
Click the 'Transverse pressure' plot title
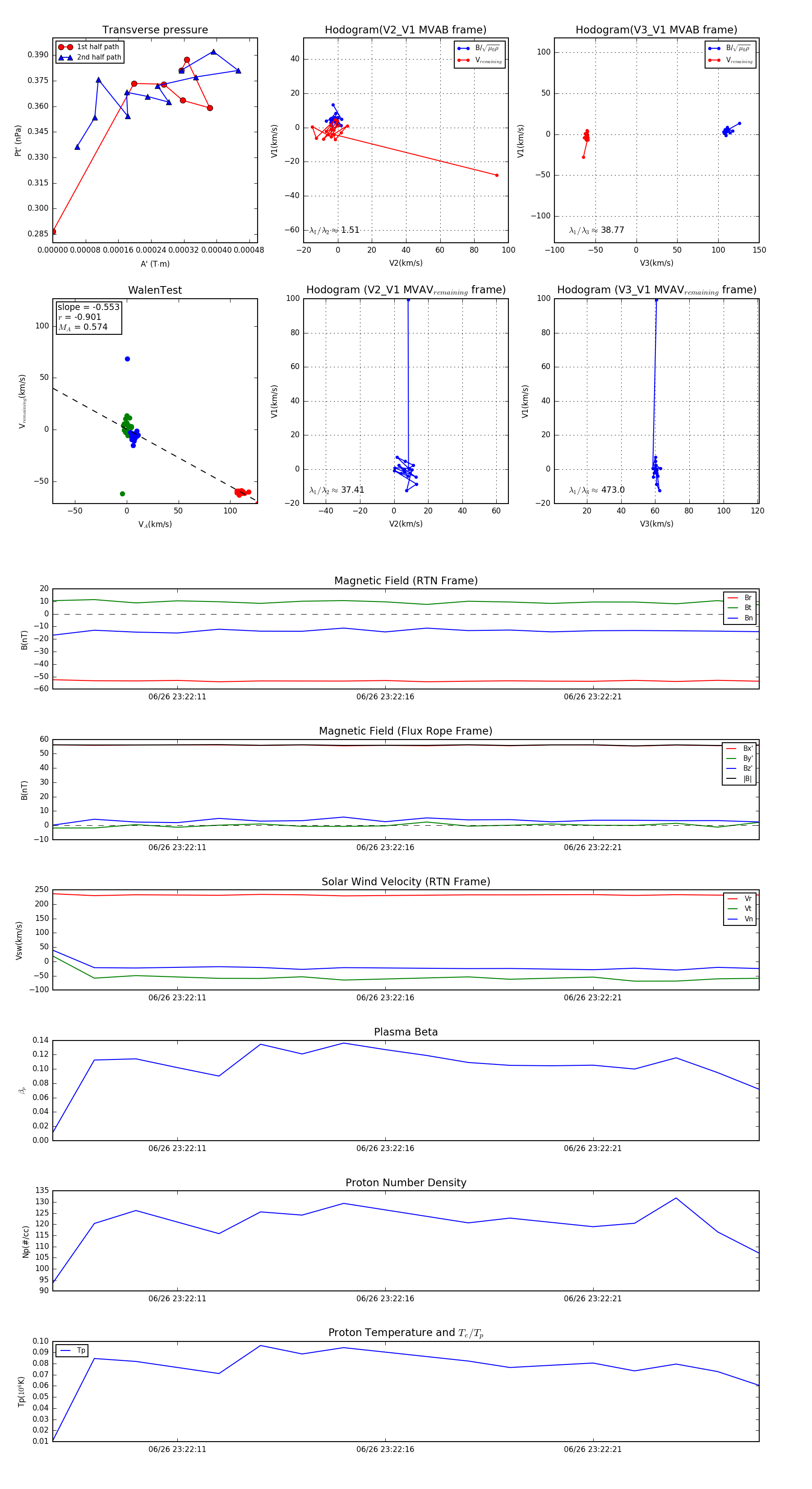[x=155, y=30]
